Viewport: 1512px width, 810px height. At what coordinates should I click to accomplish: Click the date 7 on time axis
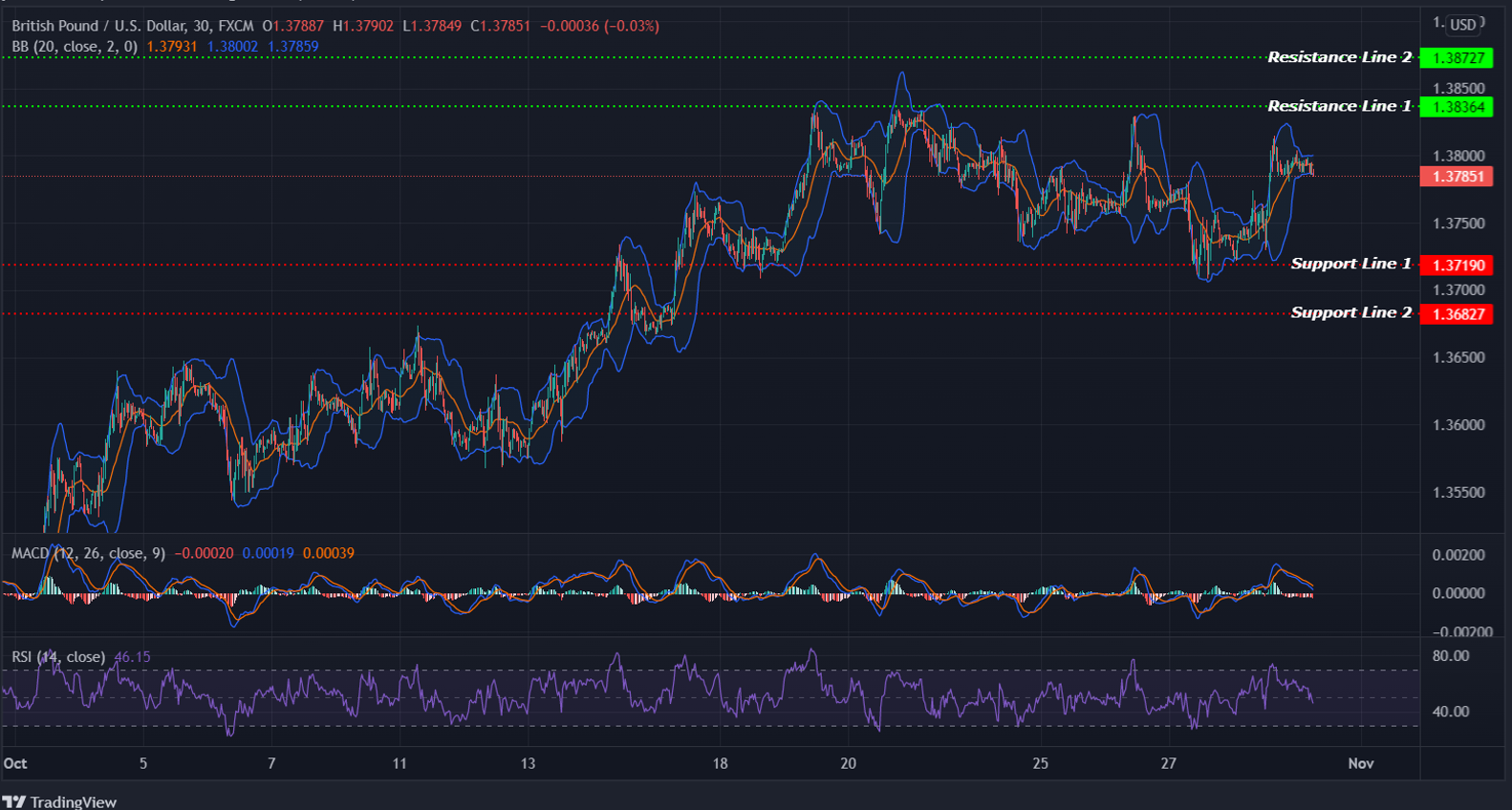(271, 763)
